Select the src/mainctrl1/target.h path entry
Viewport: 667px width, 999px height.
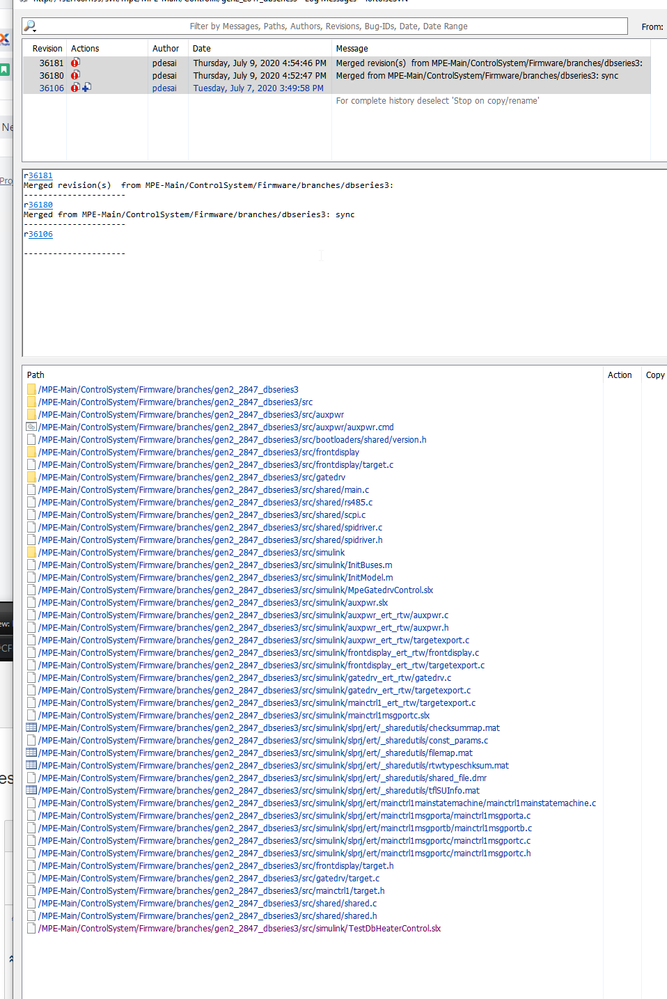212,891
